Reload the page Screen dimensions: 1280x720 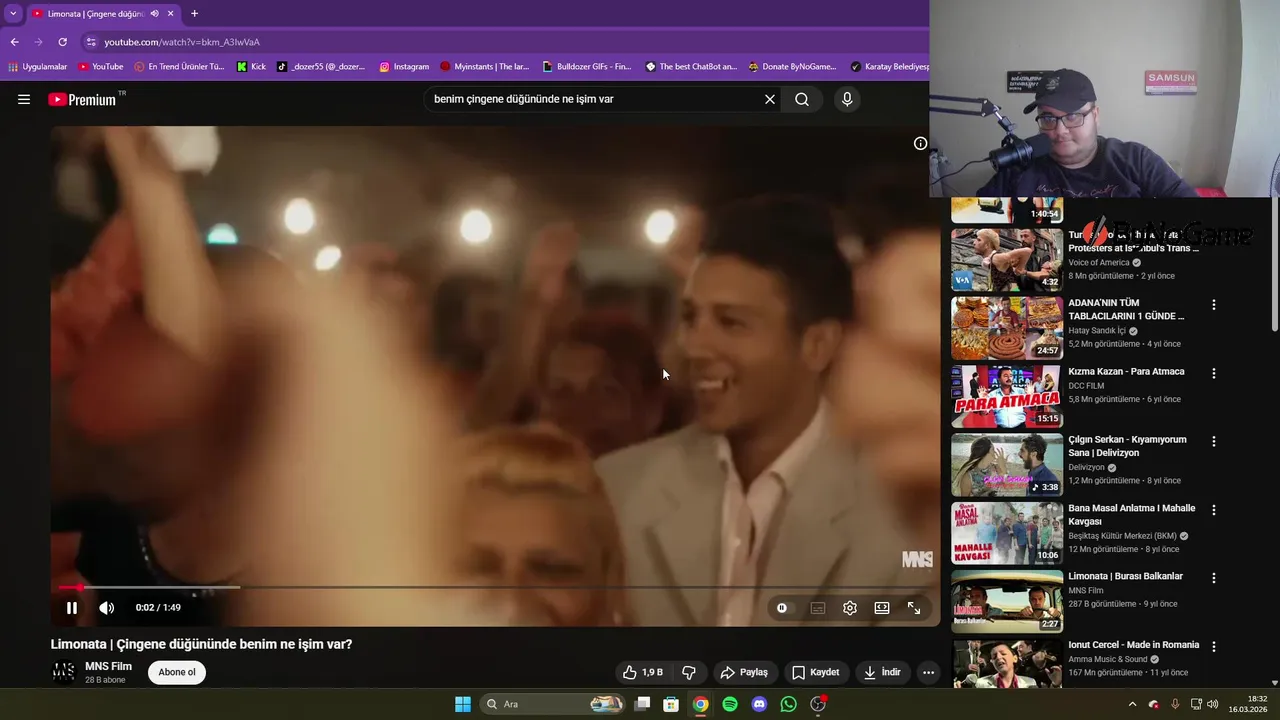[62, 42]
